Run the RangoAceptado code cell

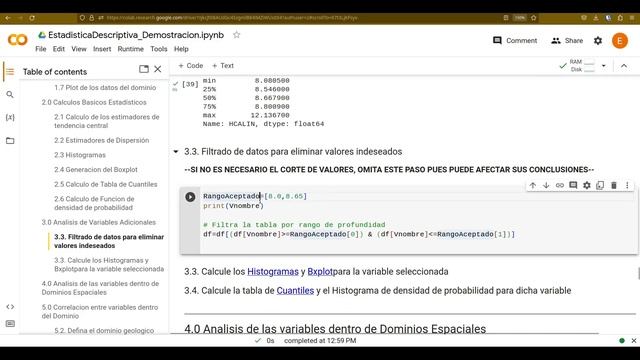(x=190, y=197)
